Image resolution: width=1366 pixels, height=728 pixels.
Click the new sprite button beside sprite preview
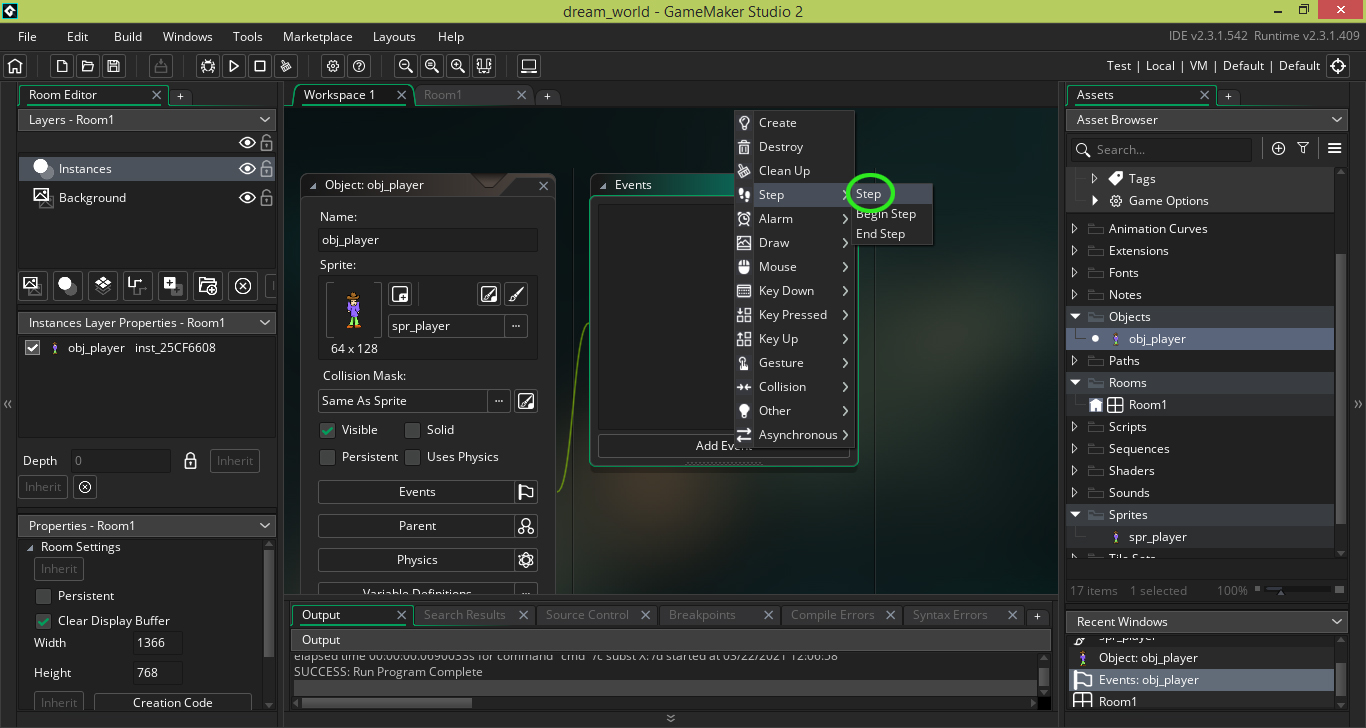(400, 294)
